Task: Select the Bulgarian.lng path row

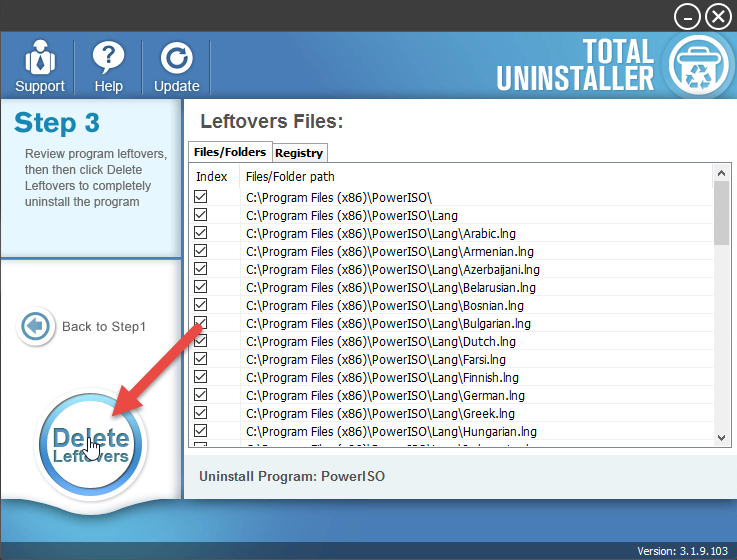Action: point(451,323)
